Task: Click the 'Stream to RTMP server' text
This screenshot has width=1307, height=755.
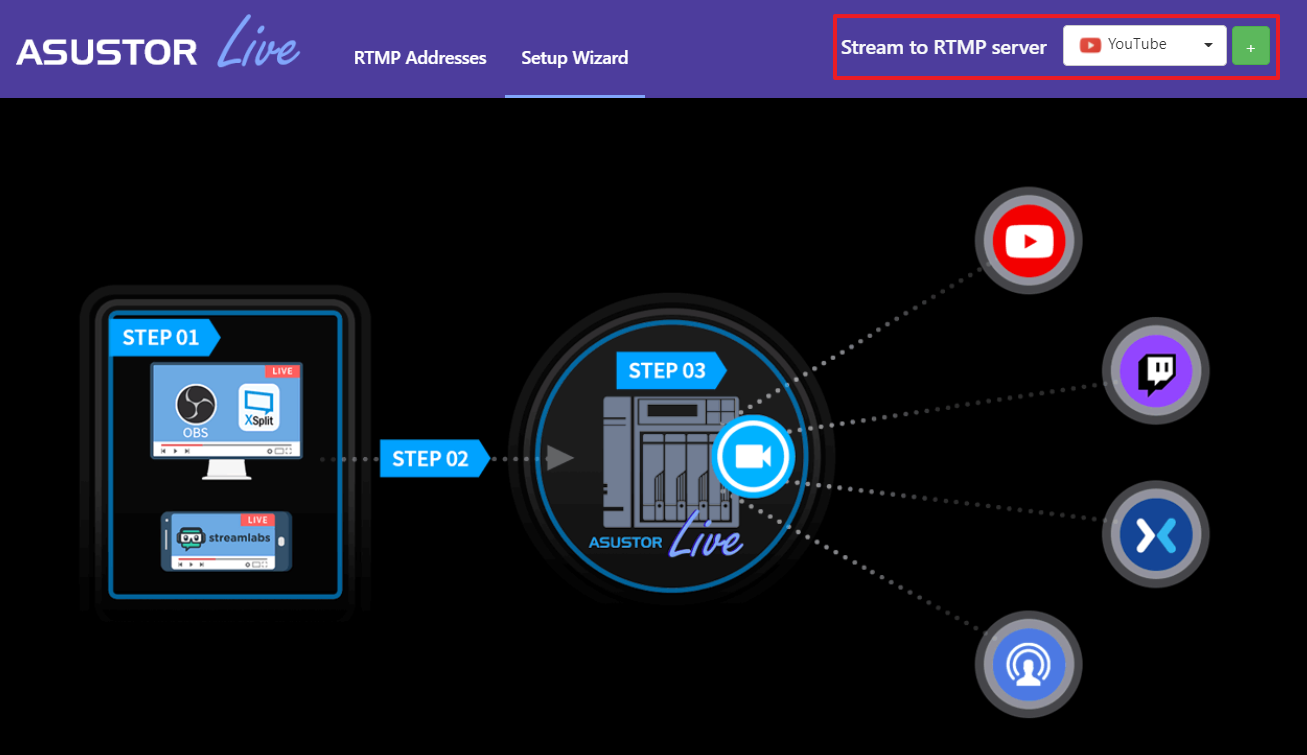Action: tap(944, 47)
